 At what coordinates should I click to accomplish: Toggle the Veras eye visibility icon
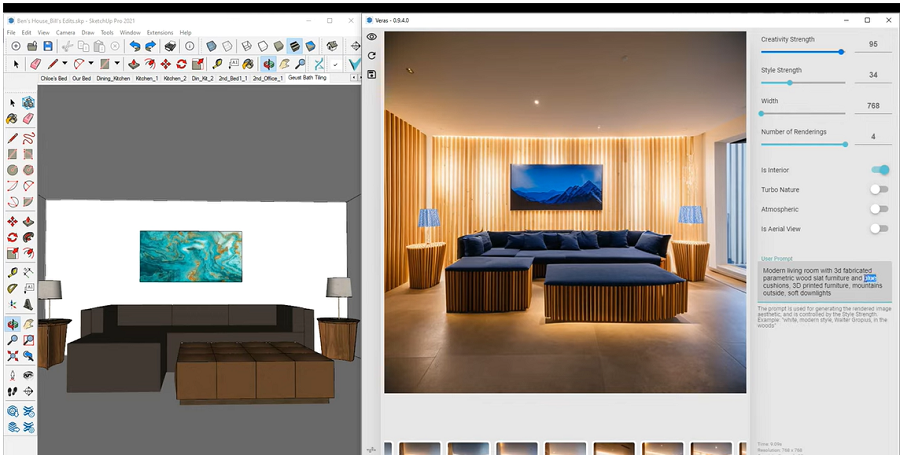(372, 37)
